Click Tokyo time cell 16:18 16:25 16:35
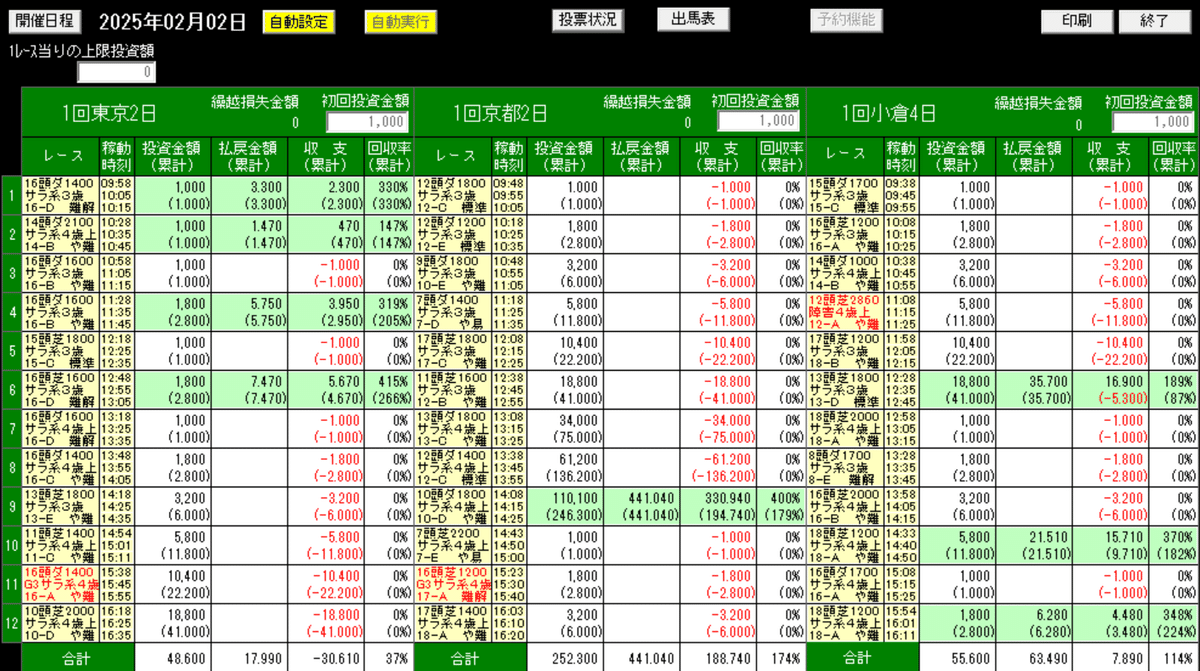The width and height of the screenshot is (1200, 671). 115,622
